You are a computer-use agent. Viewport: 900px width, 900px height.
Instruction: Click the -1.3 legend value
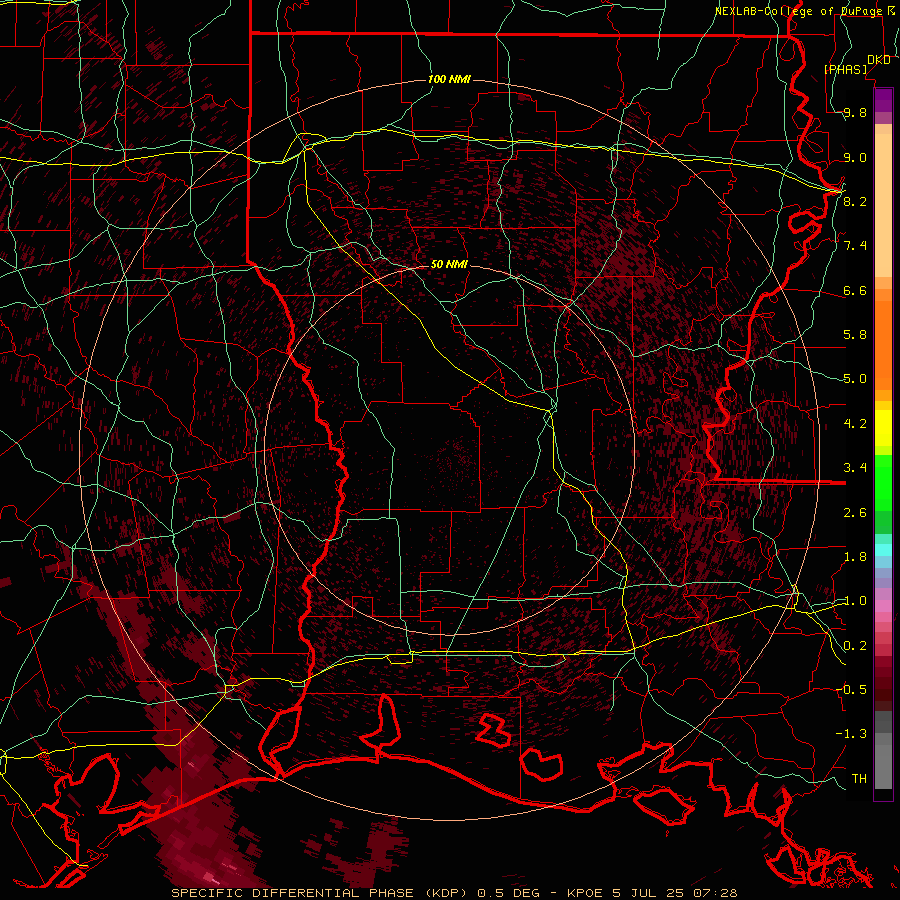[851, 734]
